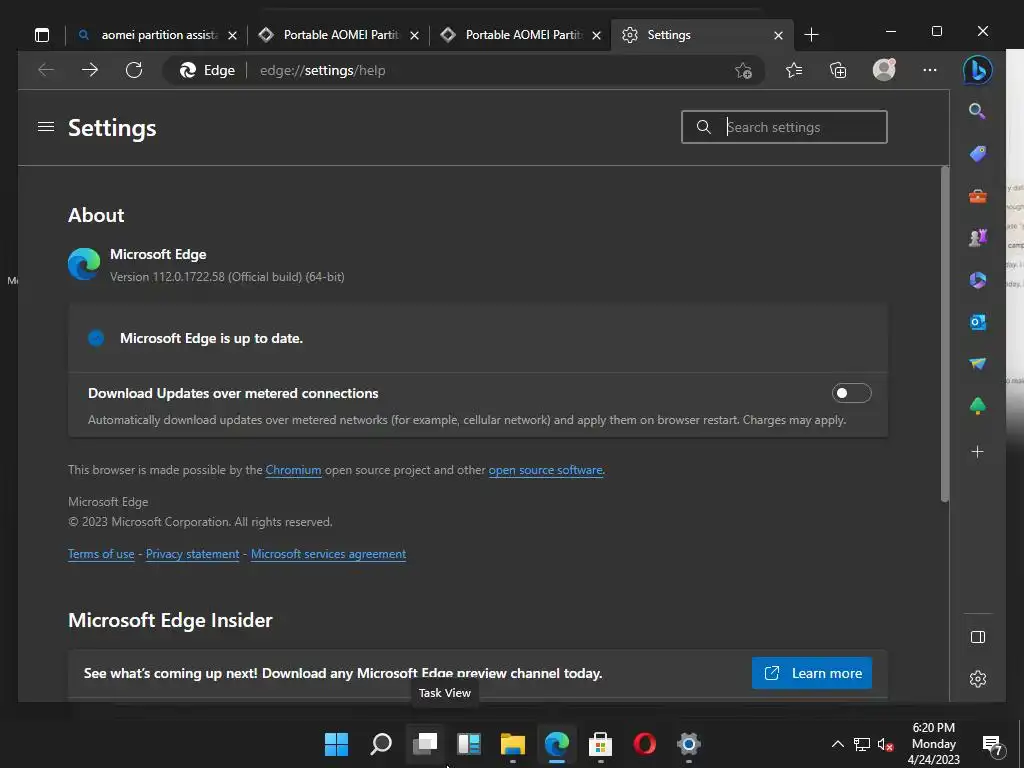
Task: Toggle Download Updates over metered connections
Action: pyautogui.click(x=852, y=393)
